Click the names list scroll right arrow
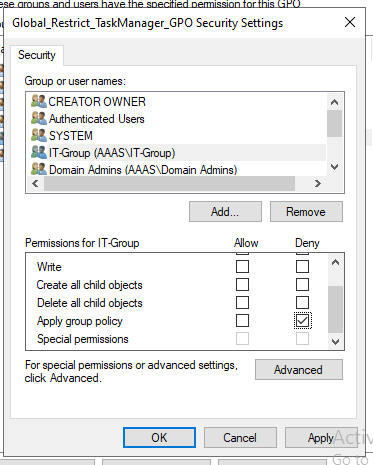 click(318, 183)
